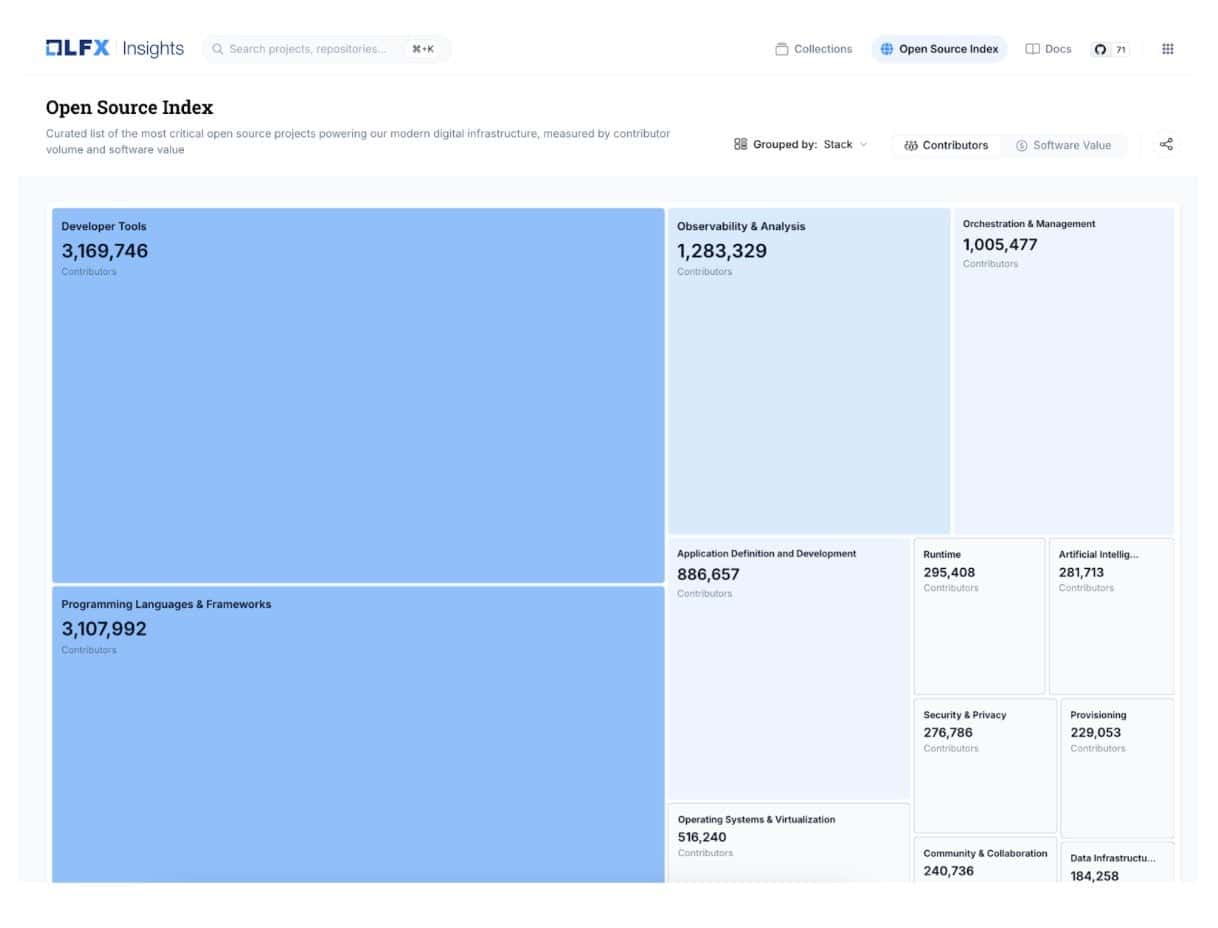Viewport: 1218px width, 928px height.
Task: Click the Grouped by grid icon
Action: tap(741, 144)
